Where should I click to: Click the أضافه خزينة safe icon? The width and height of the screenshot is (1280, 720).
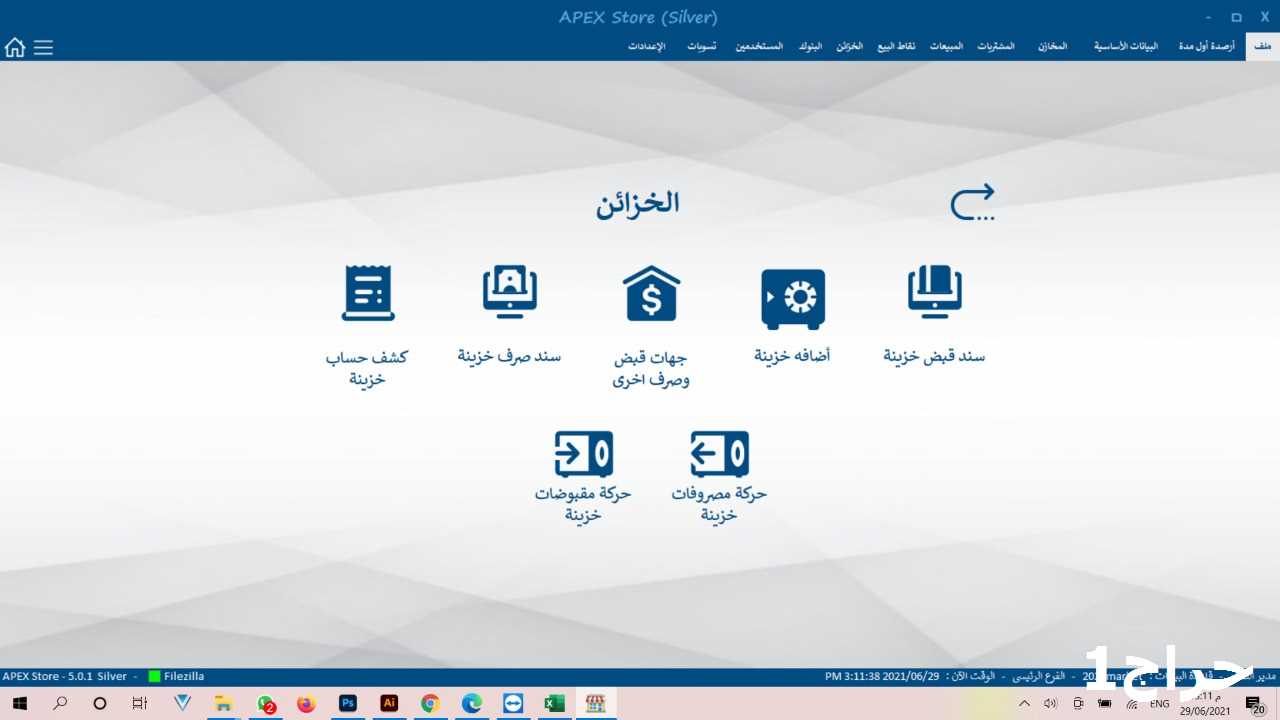click(793, 299)
